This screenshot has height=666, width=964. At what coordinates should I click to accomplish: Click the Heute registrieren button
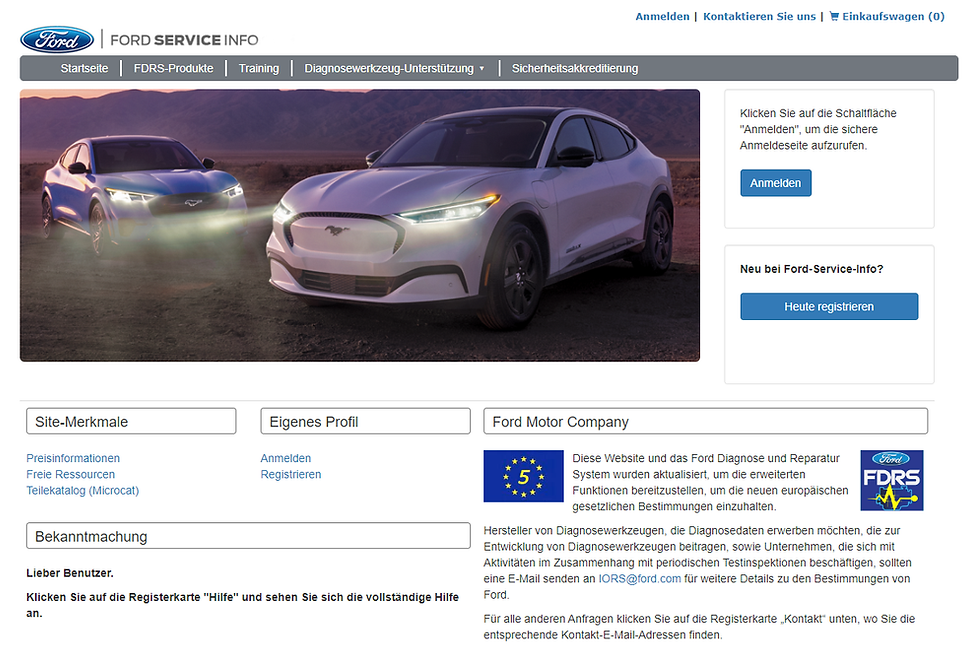[829, 306]
